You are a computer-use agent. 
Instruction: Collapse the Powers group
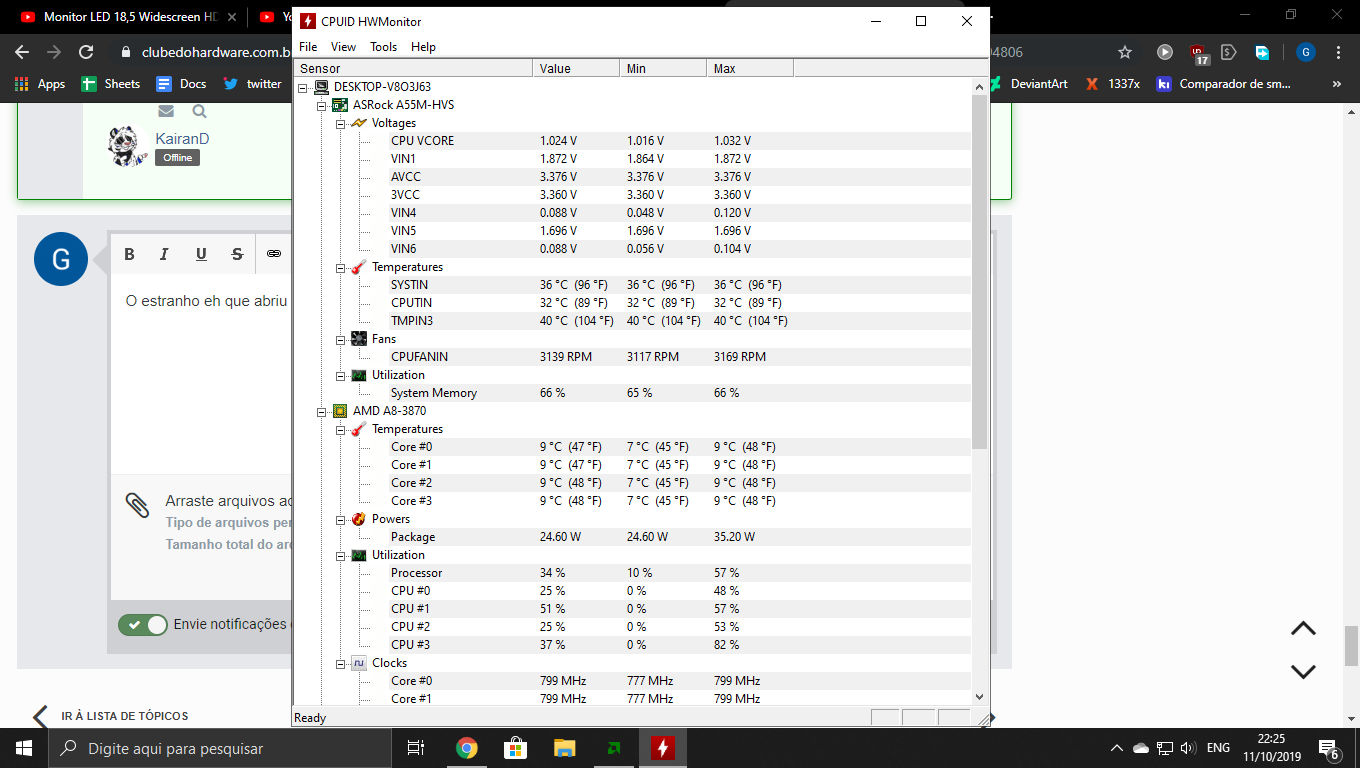341,519
